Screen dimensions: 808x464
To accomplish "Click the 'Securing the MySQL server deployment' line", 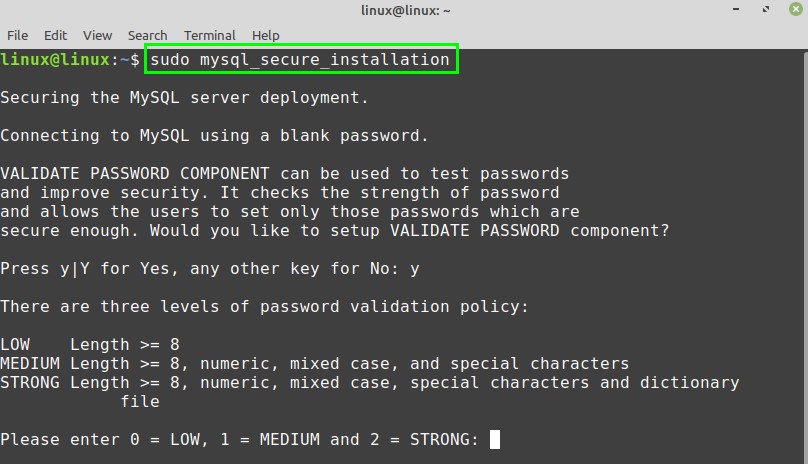I will point(185,97).
